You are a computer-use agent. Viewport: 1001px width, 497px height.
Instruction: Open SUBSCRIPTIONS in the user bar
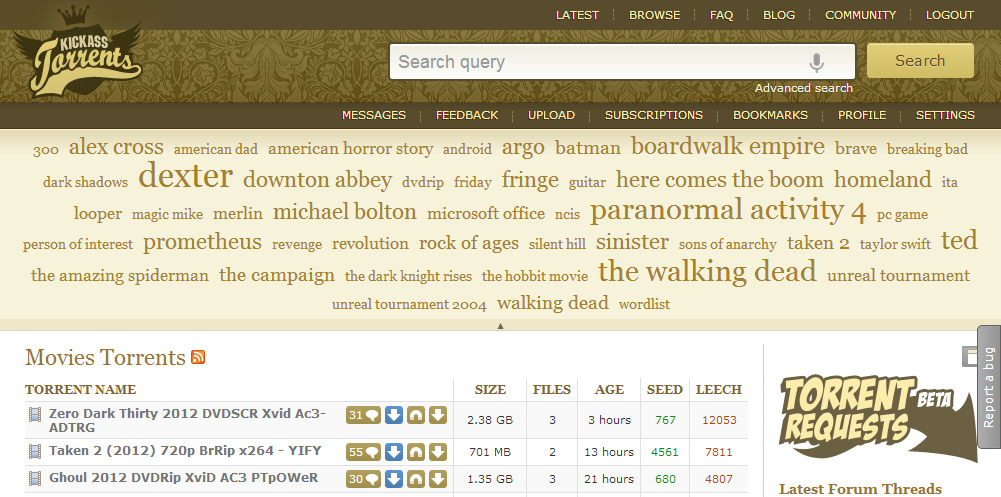654,115
